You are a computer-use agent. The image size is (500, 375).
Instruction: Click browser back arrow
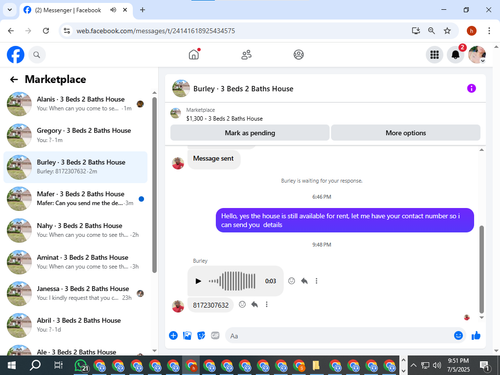click(11, 31)
